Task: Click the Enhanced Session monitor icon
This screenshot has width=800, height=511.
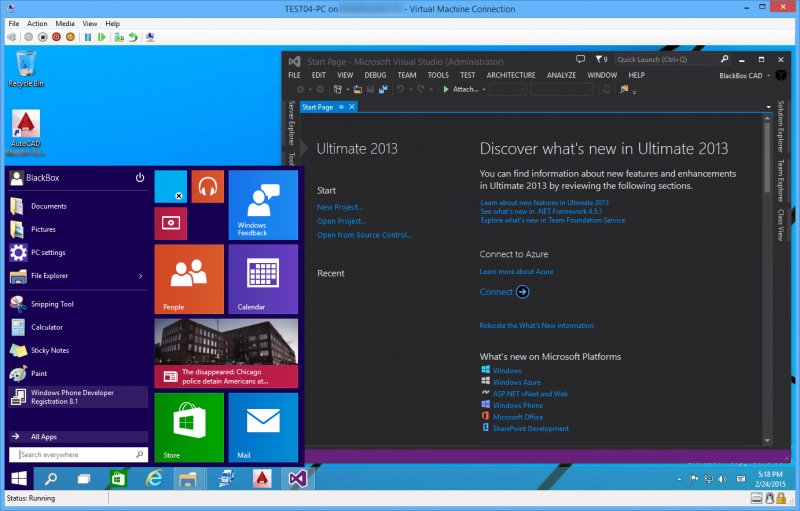Action: click(x=150, y=37)
